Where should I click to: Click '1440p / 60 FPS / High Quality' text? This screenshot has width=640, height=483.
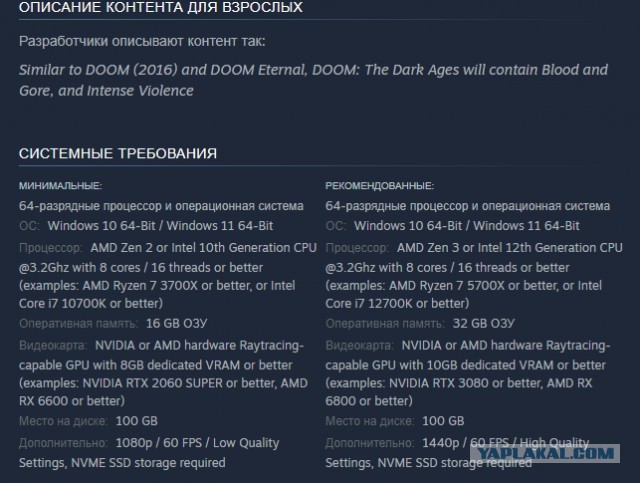pyautogui.click(x=506, y=443)
